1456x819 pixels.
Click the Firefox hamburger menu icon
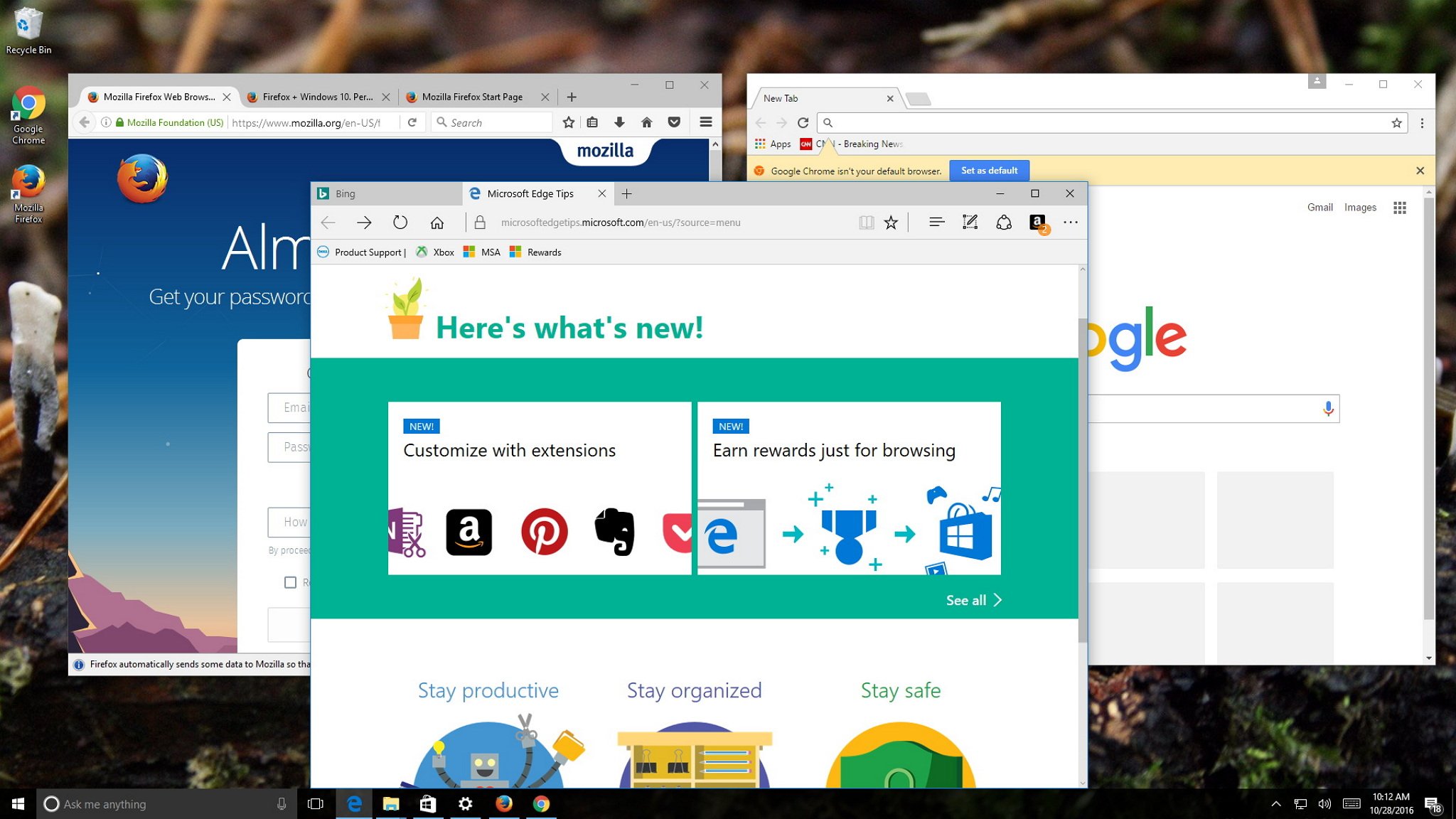pyautogui.click(x=706, y=121)
